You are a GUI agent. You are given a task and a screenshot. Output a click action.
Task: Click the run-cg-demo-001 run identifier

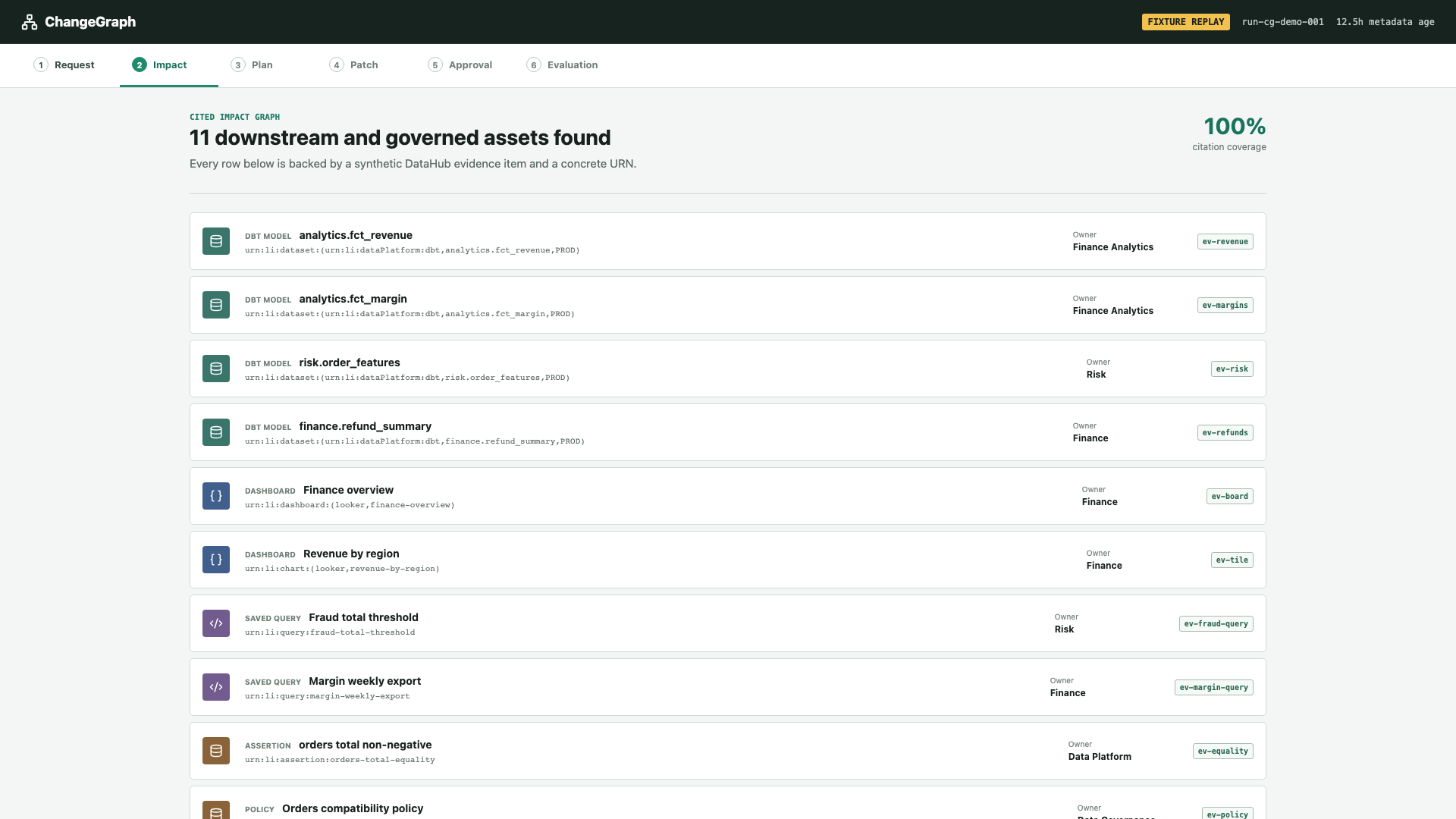click(1283, 22)
